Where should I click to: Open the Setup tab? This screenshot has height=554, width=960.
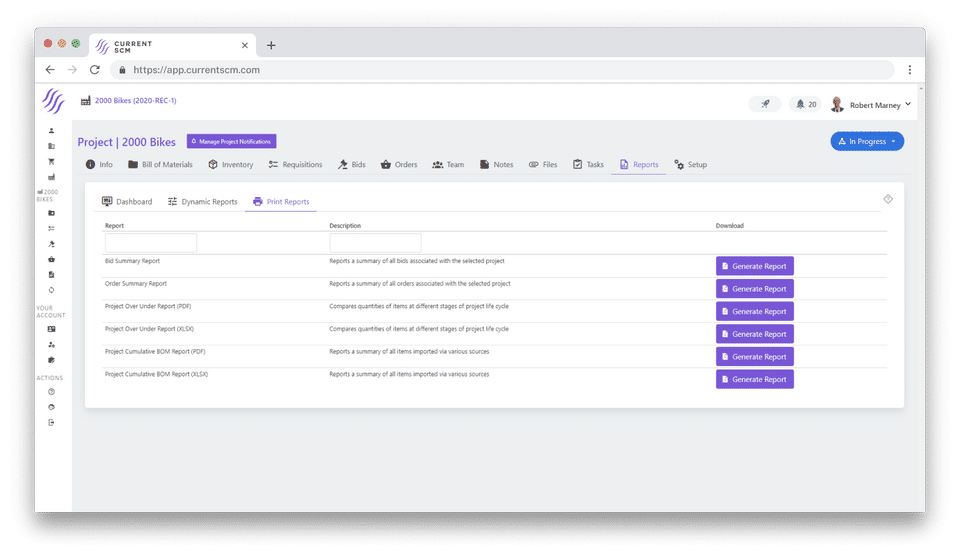click(691, 165)
